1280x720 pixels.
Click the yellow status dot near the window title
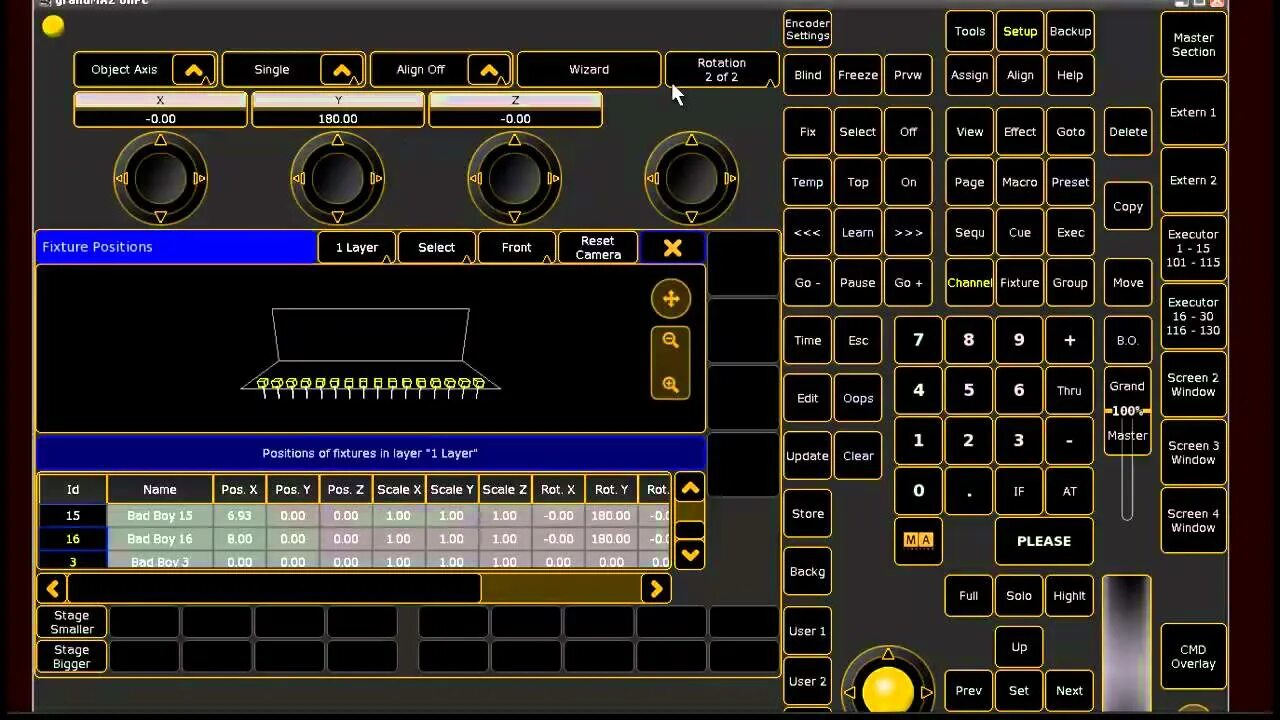pyautogui.click(x=54, y=27)
